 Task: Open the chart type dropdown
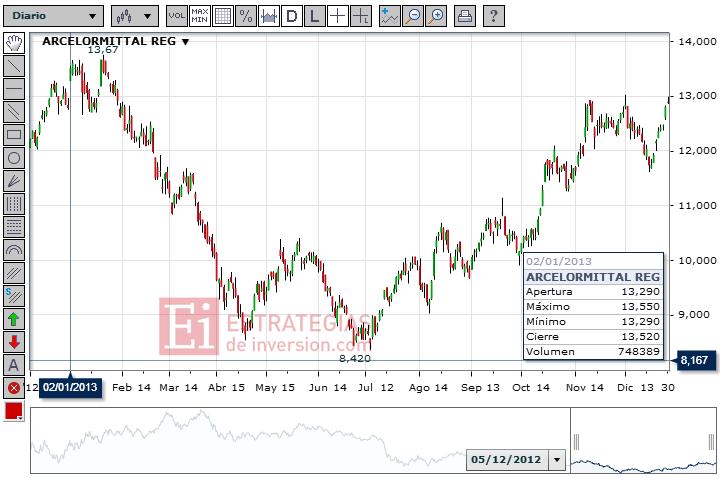click(135, 16)
